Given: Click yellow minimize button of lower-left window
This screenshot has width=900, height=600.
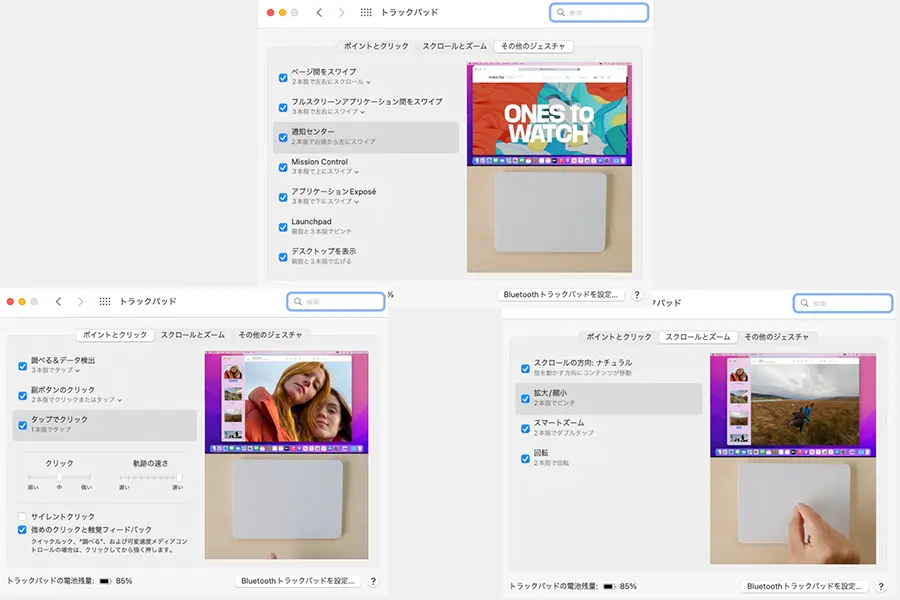Looking at the screenshot, I should point(22,301).
